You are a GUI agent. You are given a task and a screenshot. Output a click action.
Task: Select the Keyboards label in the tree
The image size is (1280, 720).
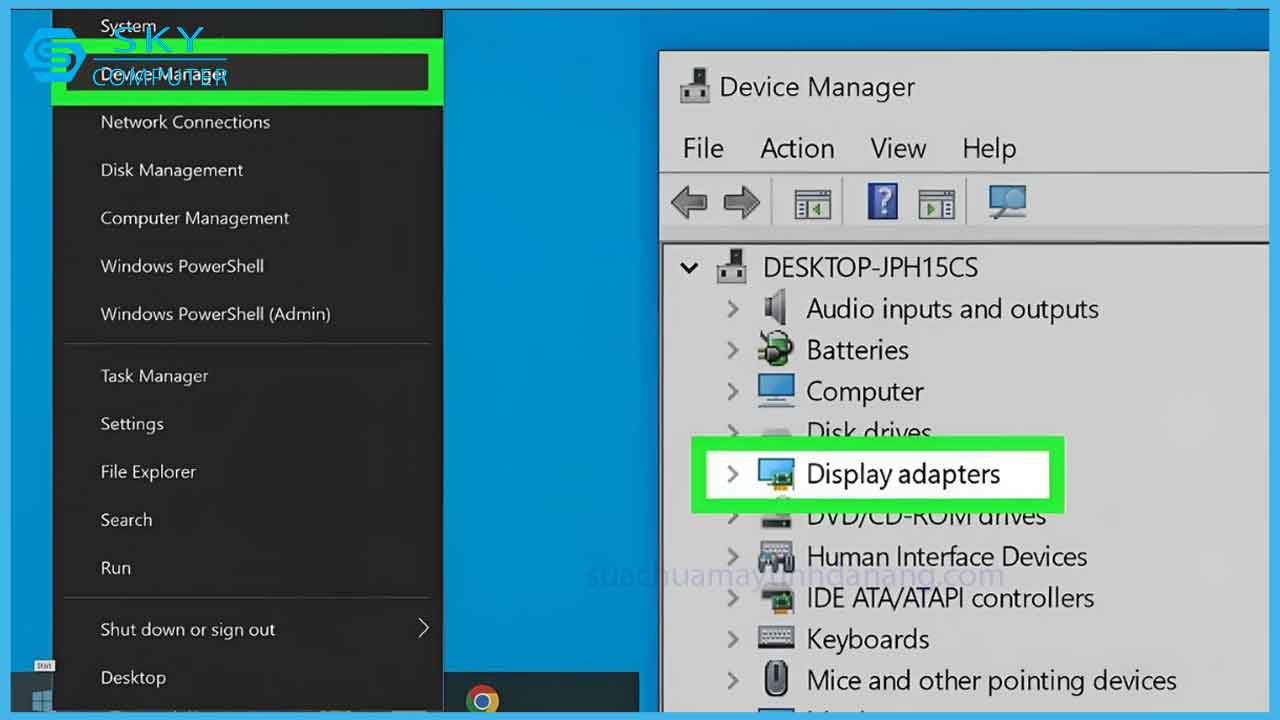[868, 639]
